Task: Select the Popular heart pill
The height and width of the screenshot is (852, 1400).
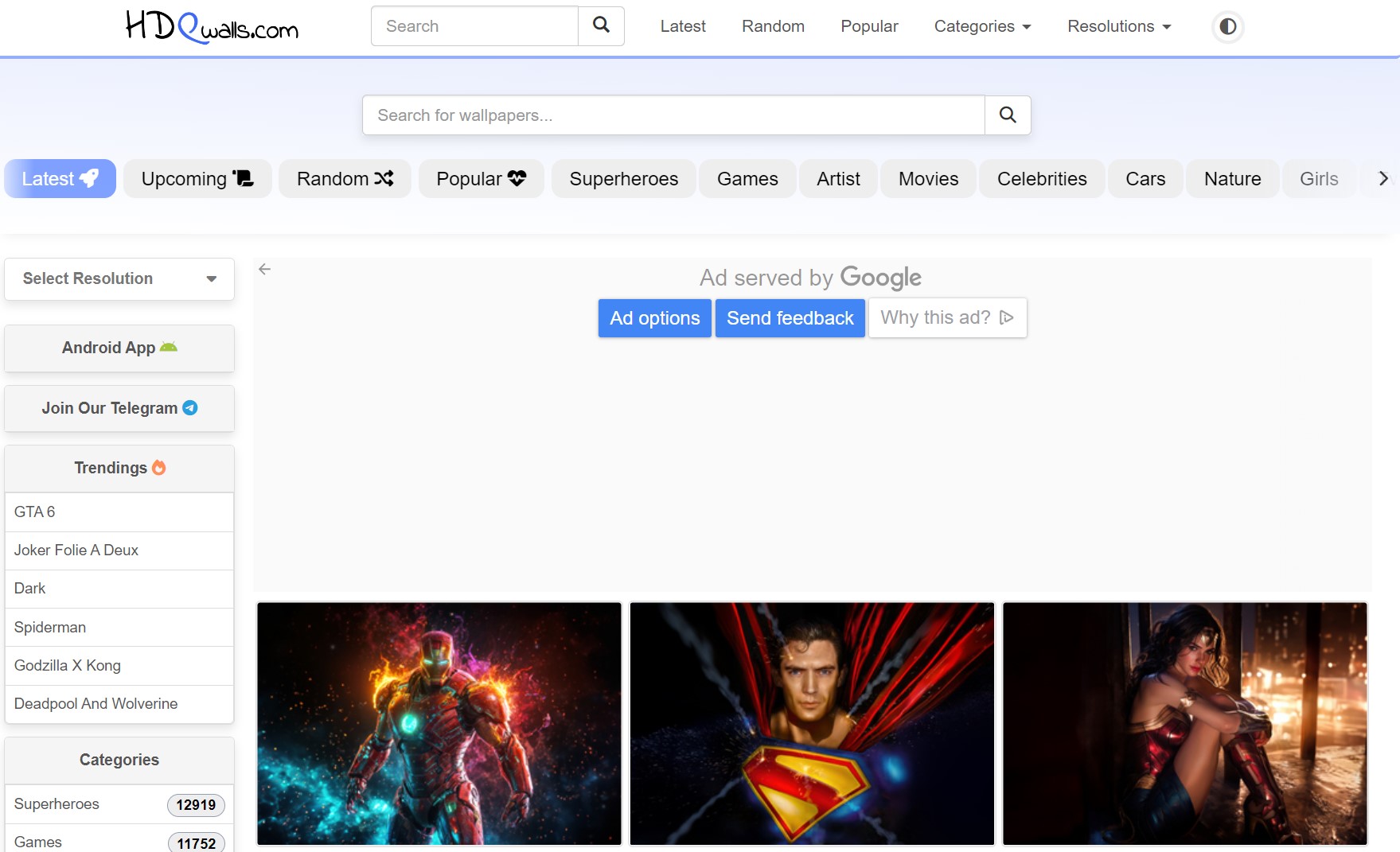Action: [x=482, y=179]
